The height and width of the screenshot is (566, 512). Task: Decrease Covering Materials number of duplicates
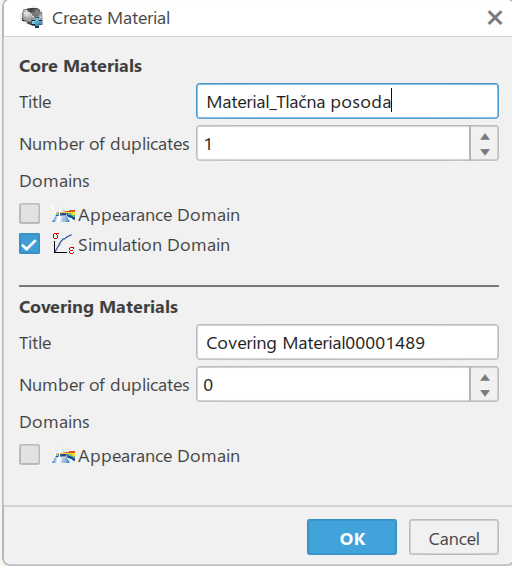click(x=485, y=393)
